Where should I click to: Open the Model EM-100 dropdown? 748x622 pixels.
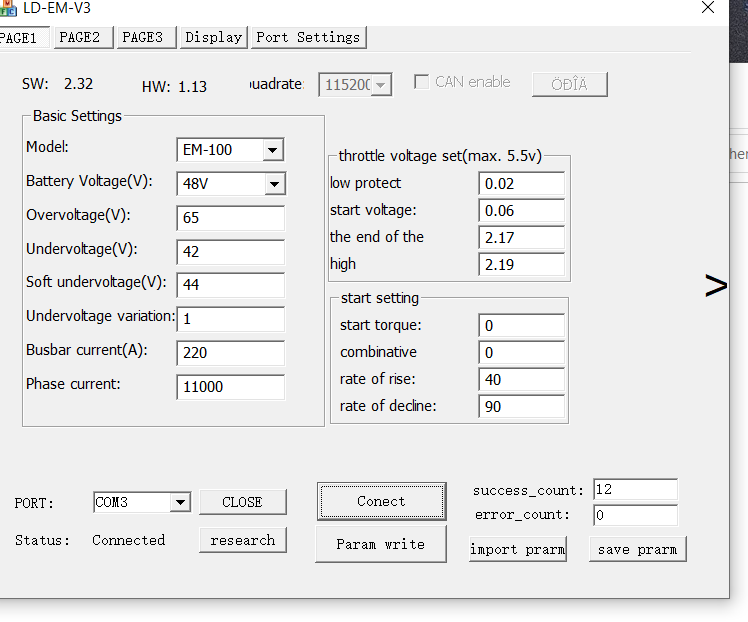272,150
